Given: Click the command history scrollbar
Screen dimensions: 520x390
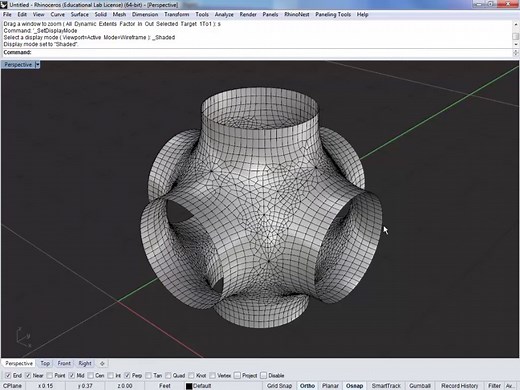Looking at the screenshot, I should pyautogui.click(x=516, y=35).
